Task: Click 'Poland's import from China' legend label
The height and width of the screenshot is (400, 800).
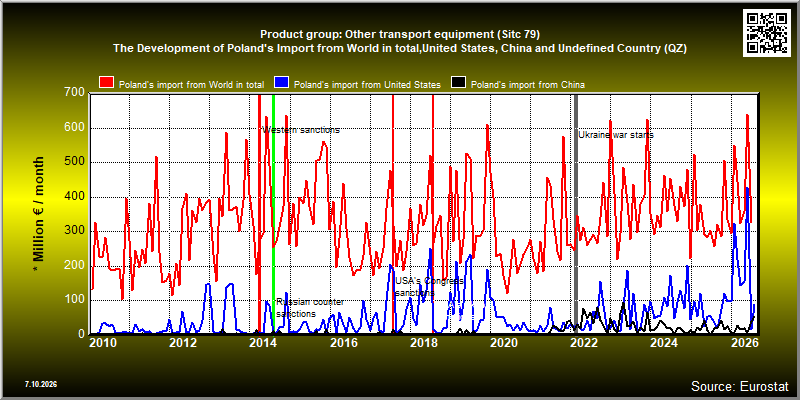Action: point(528,85)
